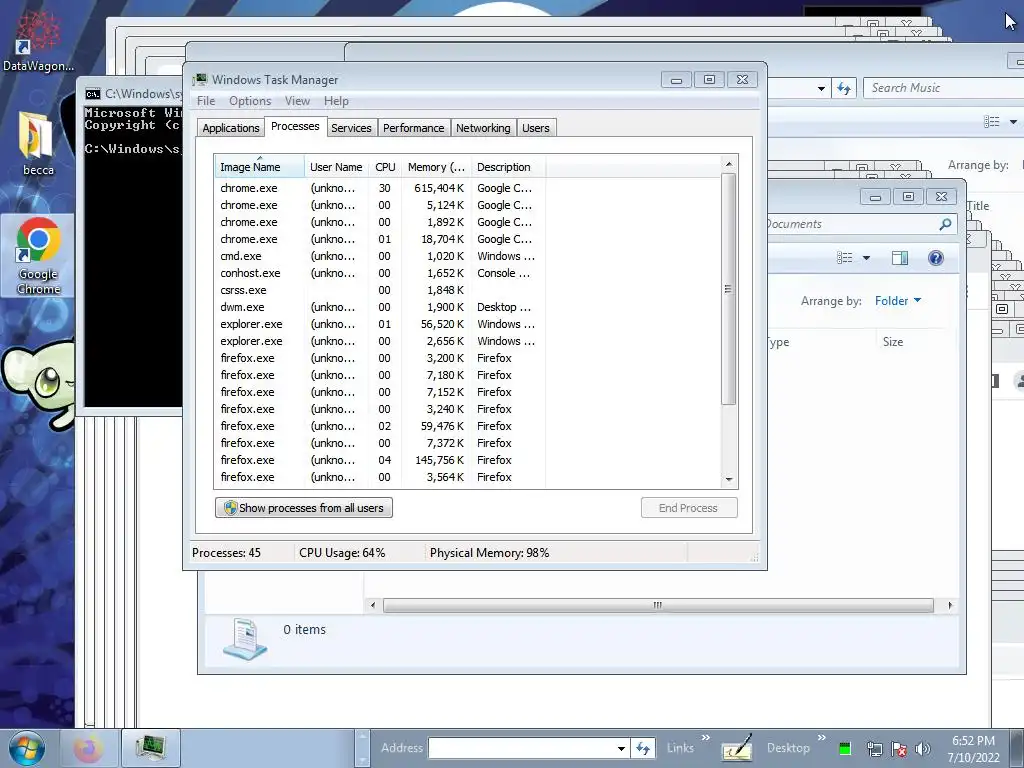This screenshot has height=768, width=1024.
Task: Open Action Center flag tray icon
Action: click(x=899, y=748)
